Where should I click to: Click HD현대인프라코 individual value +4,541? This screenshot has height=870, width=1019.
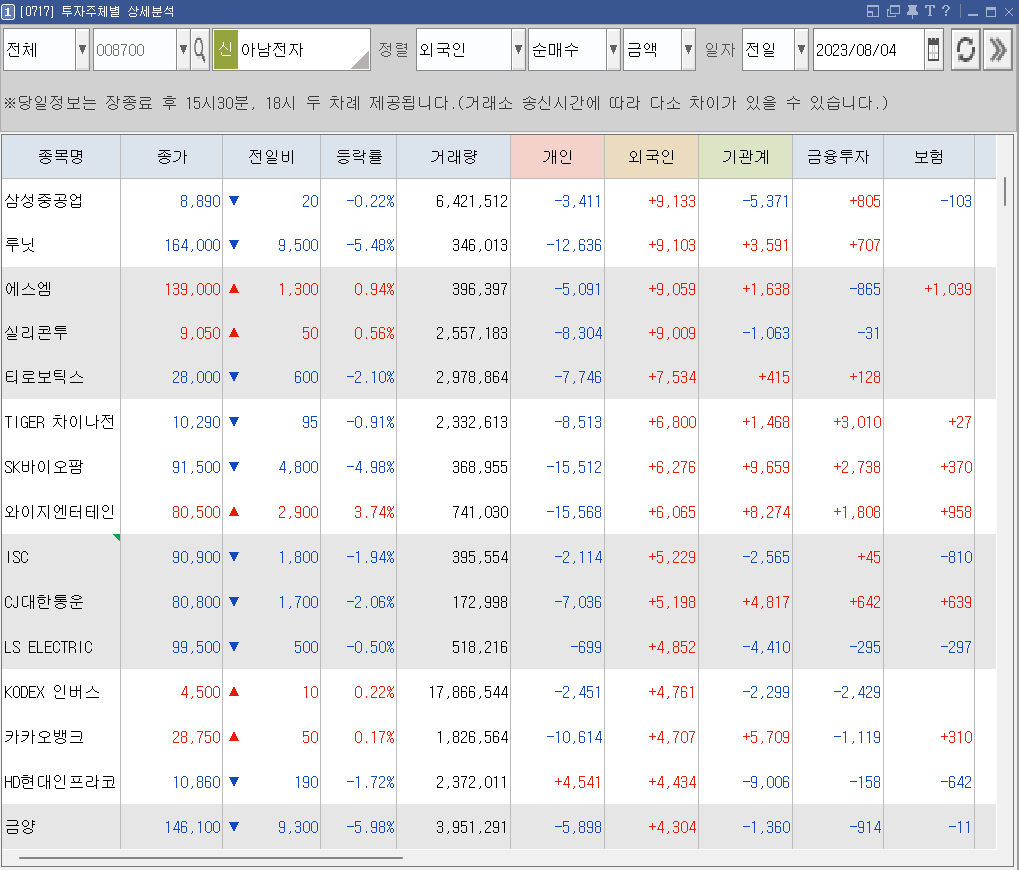[578, 782]
